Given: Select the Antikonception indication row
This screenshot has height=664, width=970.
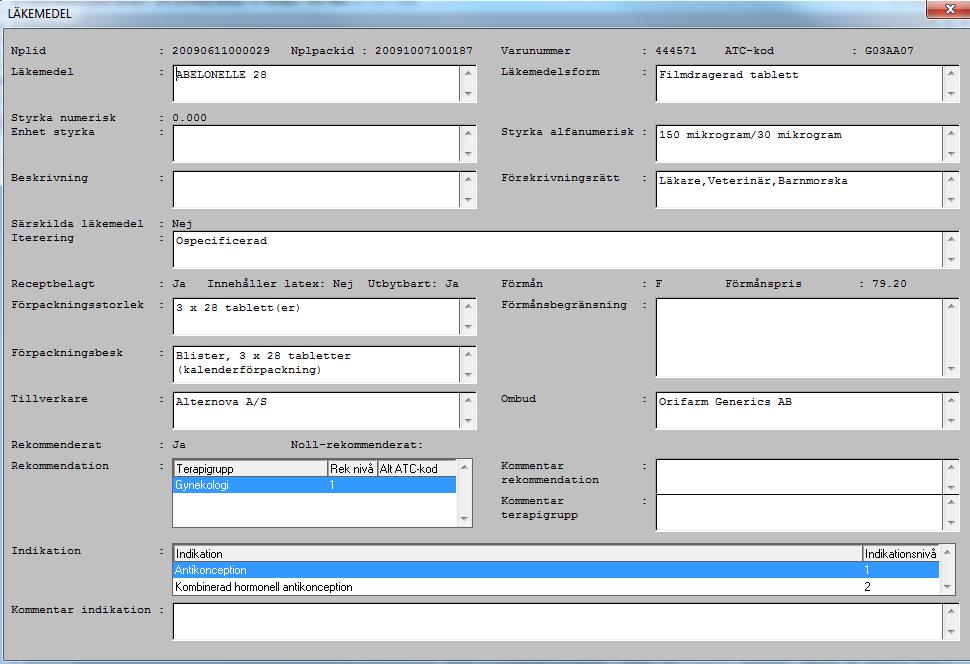Looking at the screenshot, I should (556, 569).
